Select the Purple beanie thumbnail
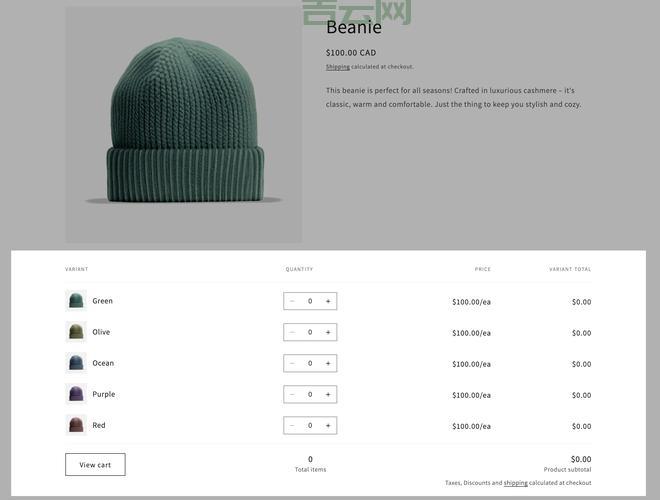 pyautogui.click(x=76, y=394)
